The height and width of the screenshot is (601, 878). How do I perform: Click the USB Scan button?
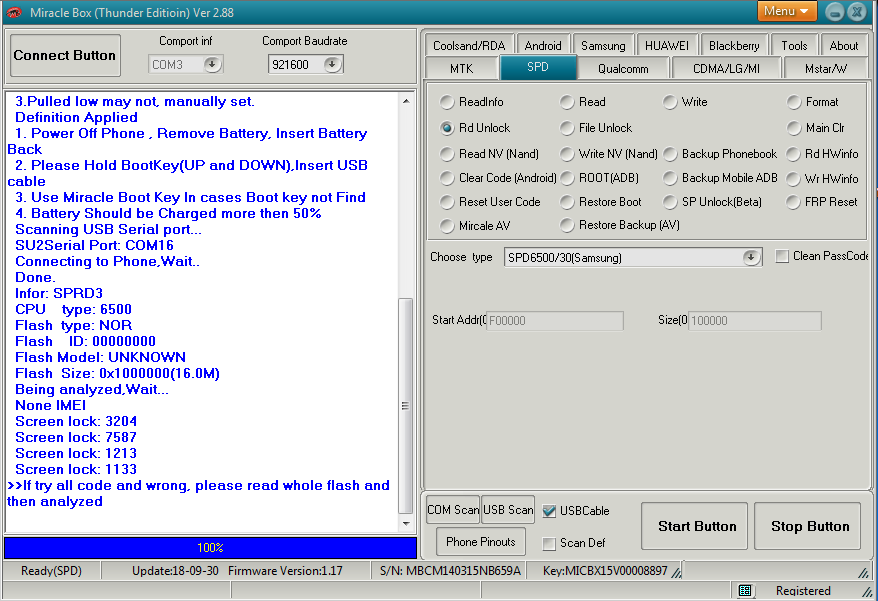click(x=508, y=510)
